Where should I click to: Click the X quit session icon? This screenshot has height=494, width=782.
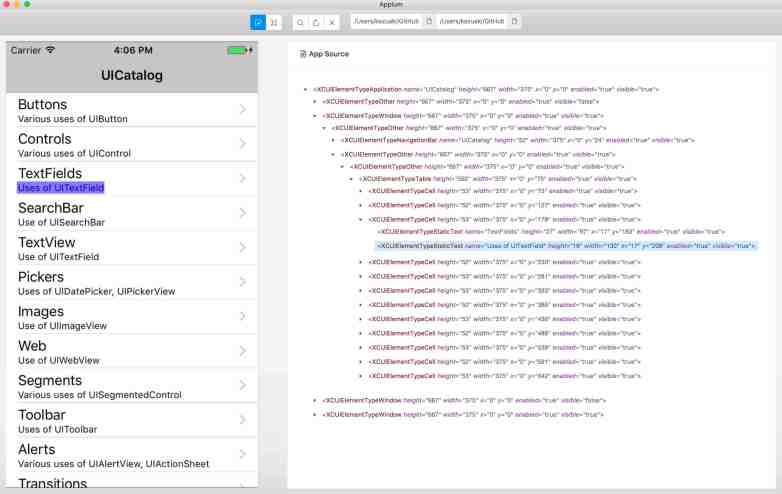pos(332,22)
